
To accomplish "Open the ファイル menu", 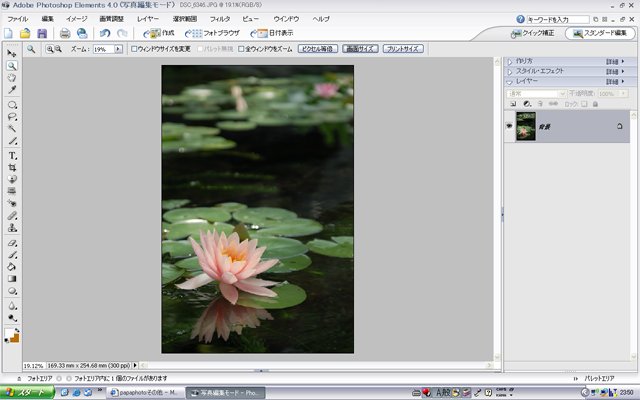I will click(18, 19).
